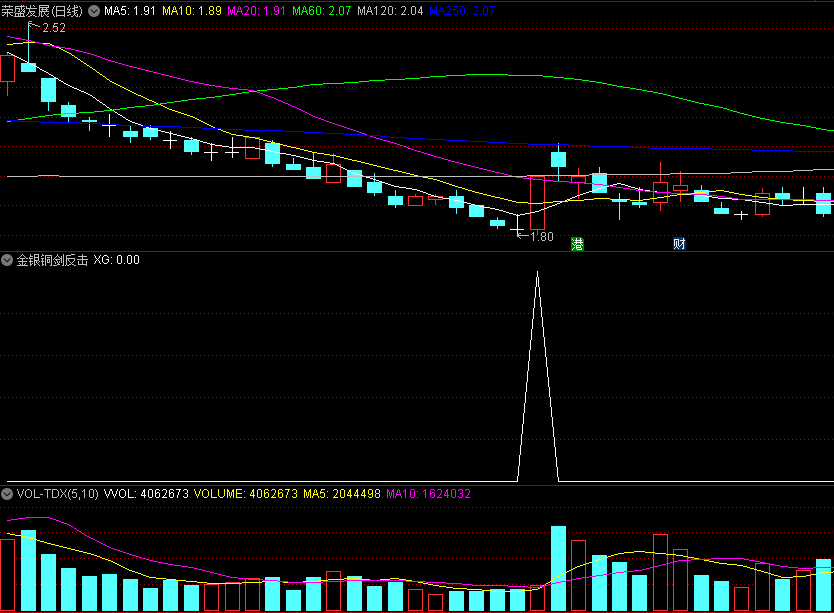This screenshot has width=834, height=613.
Task: Click the XG signal spike peak
Action: (x=538, y=273)
